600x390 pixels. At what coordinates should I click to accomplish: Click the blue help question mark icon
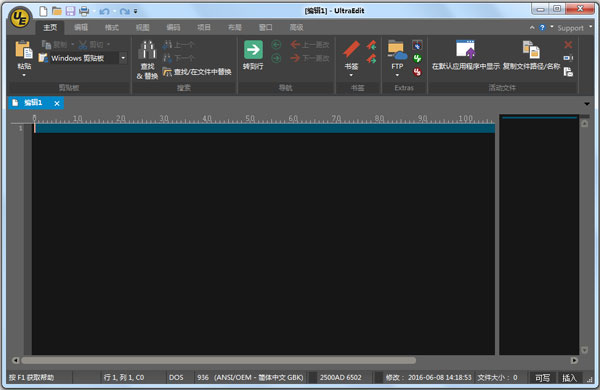[x=542, y=28]
